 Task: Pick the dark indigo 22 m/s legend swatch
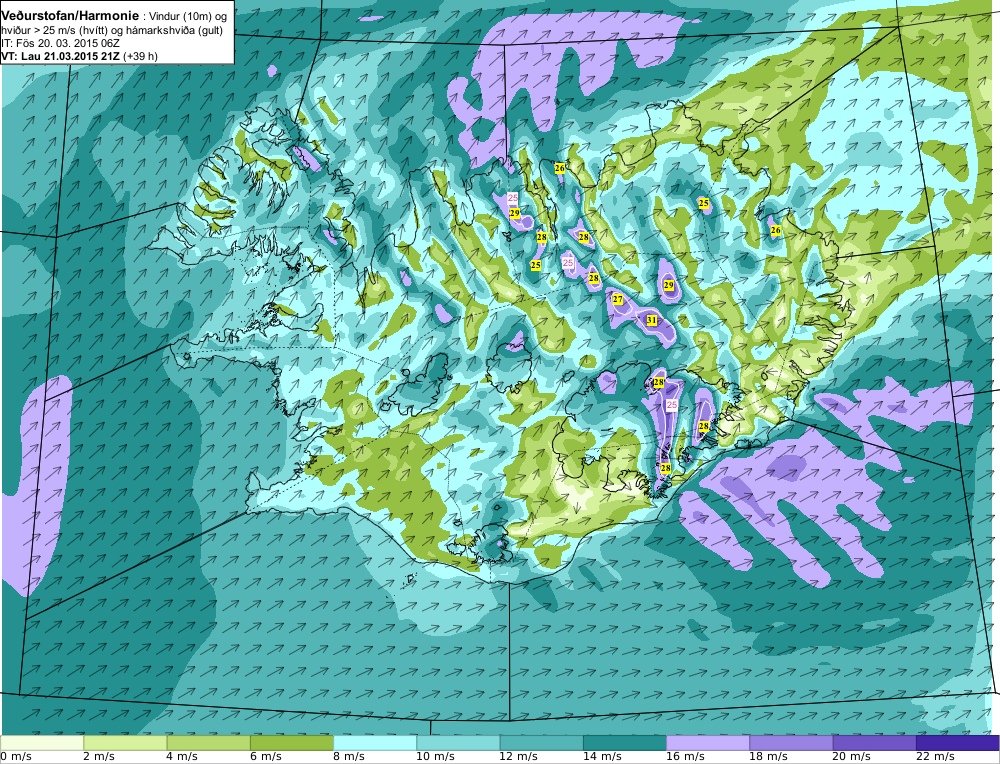957,743
